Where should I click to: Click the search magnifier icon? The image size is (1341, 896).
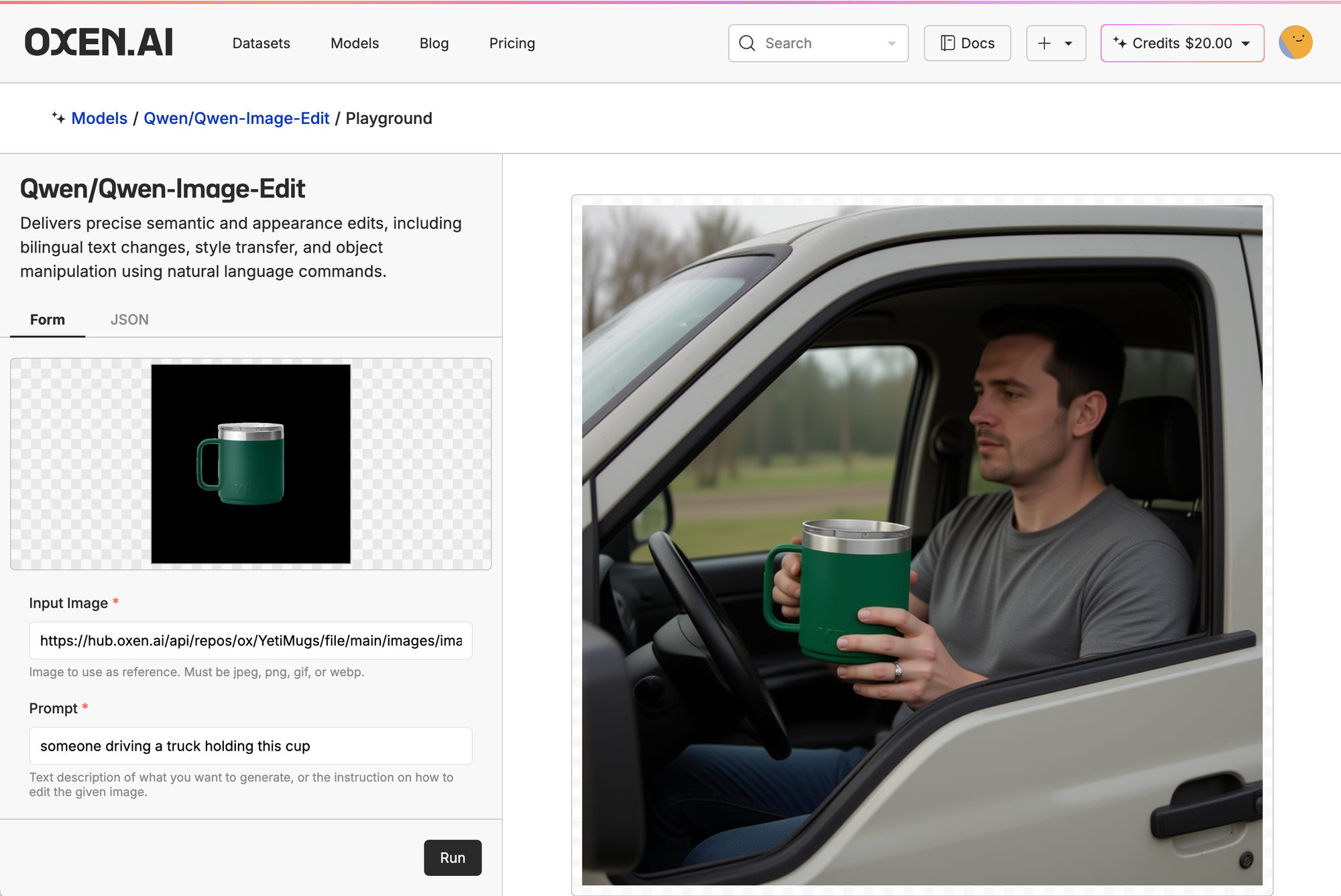[x=747, y=44]
